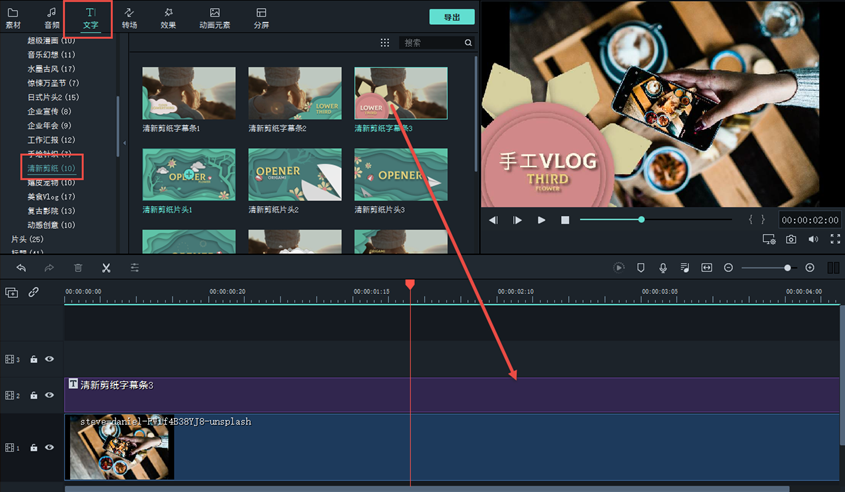Expand the 片头 (25) category

(27, 240)
